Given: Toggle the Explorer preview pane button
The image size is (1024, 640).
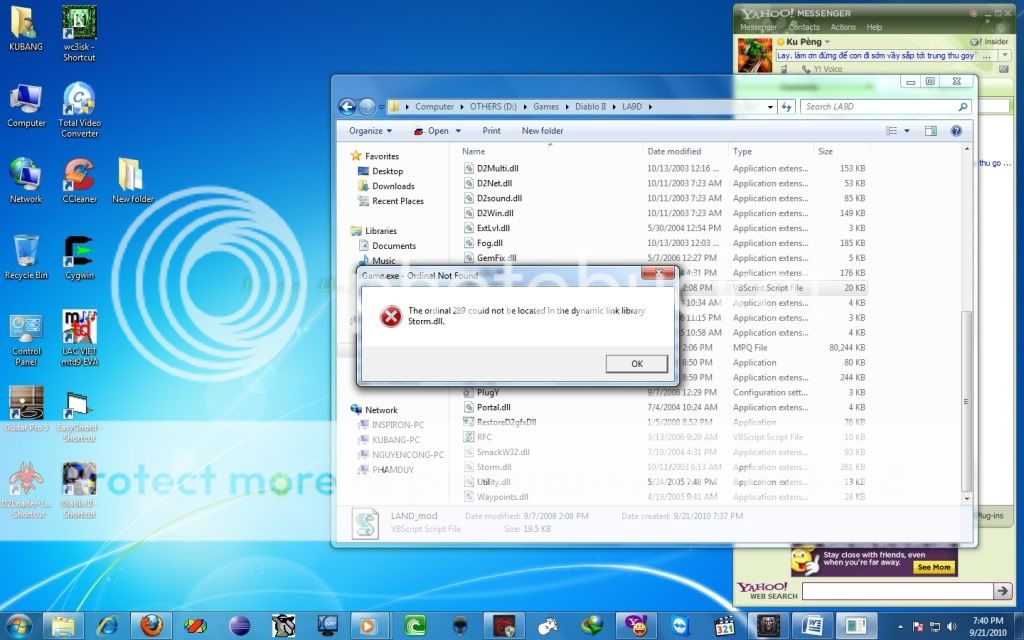Looking at the screenshot, I should pyautogui.click(x=931, y=131).
